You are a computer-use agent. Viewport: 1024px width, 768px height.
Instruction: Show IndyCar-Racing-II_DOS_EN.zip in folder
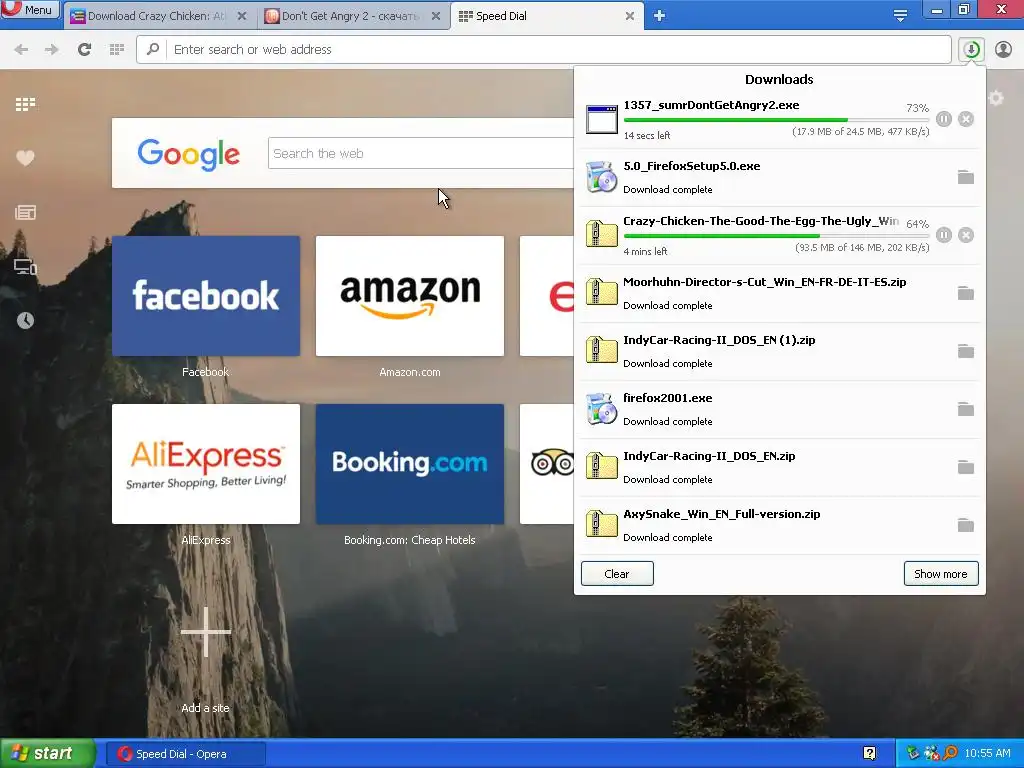tap(966, 468)
